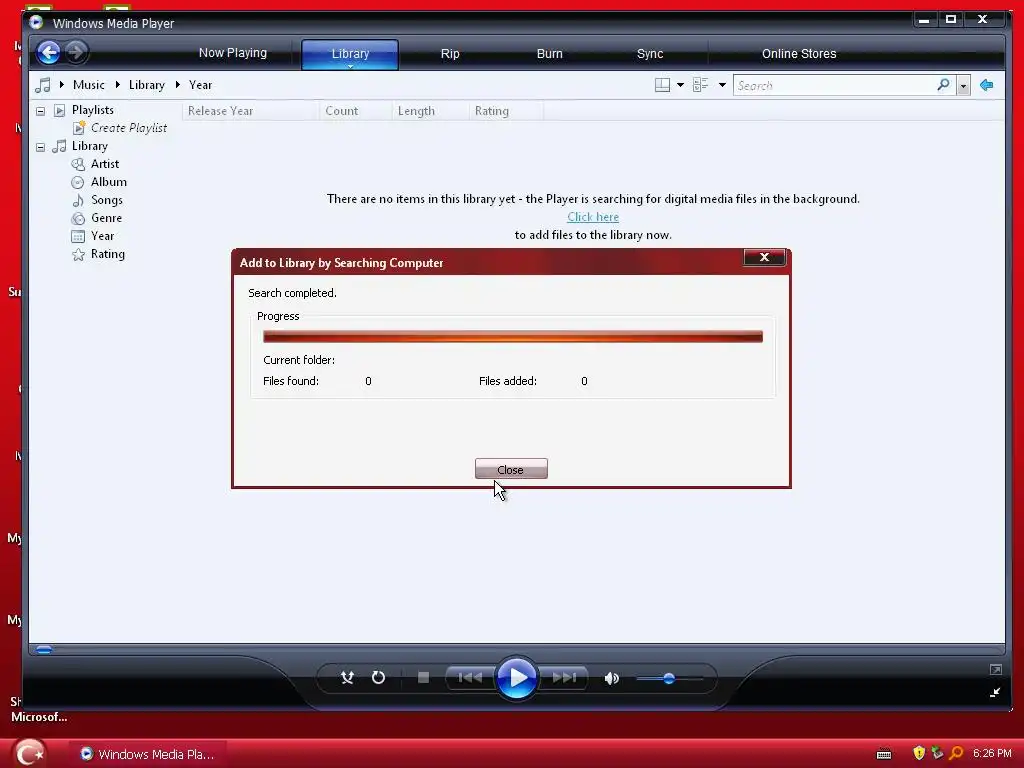Screen dimensions: 1024x768
Task: Click the Artist icon in the Library tree
Action: tap(78, 165)
